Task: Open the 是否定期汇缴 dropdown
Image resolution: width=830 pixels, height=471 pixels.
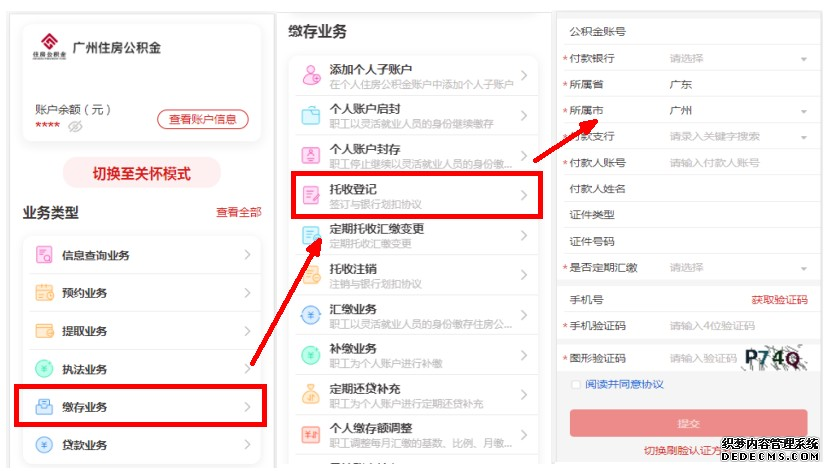Action: (x=738, y=267)
